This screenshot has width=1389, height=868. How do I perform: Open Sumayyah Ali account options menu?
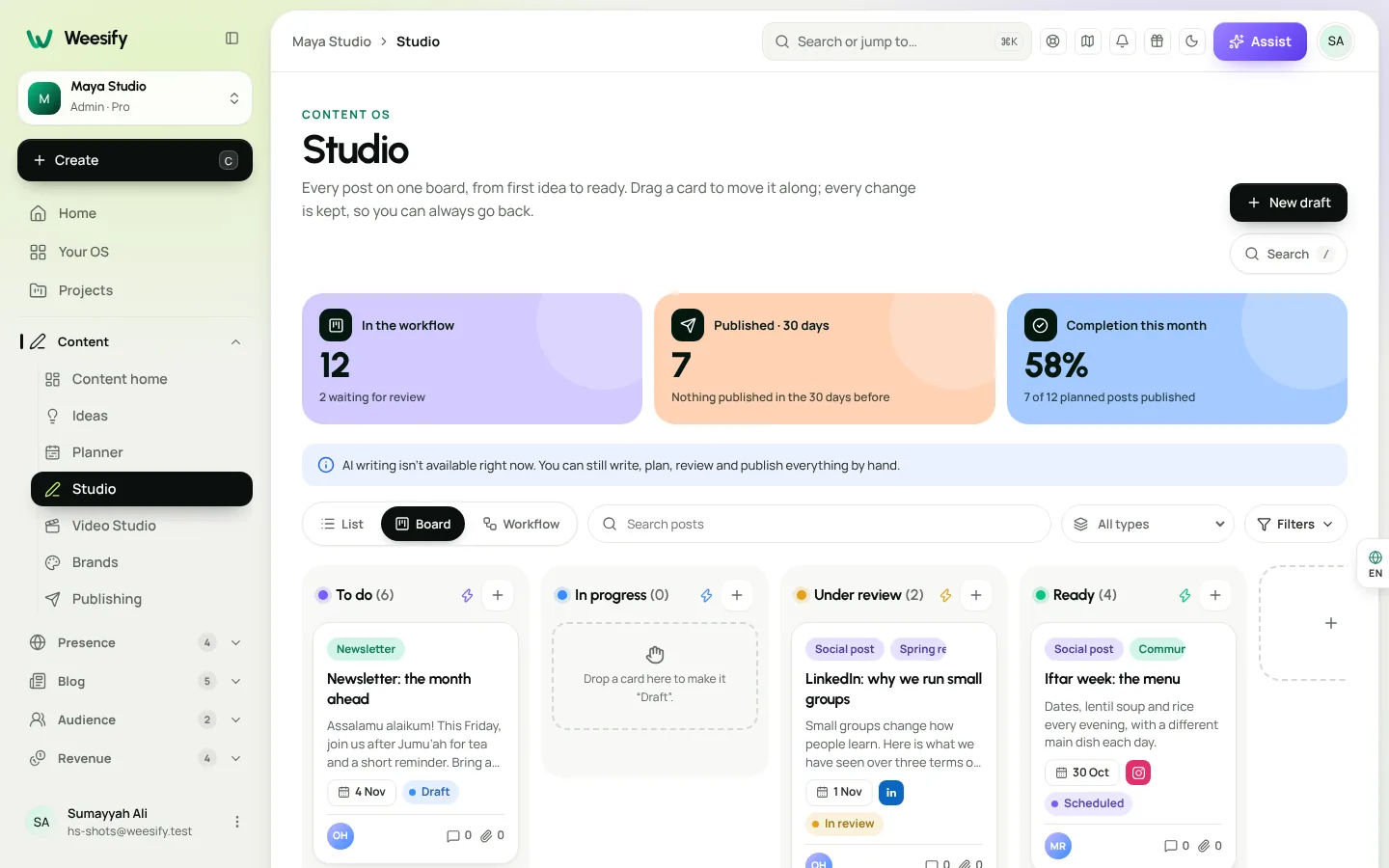point(237,822)
